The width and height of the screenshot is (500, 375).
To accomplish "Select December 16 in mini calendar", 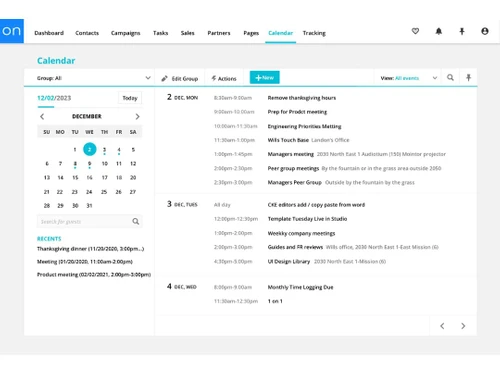I will pyautogui.click(x=89, y=178).
